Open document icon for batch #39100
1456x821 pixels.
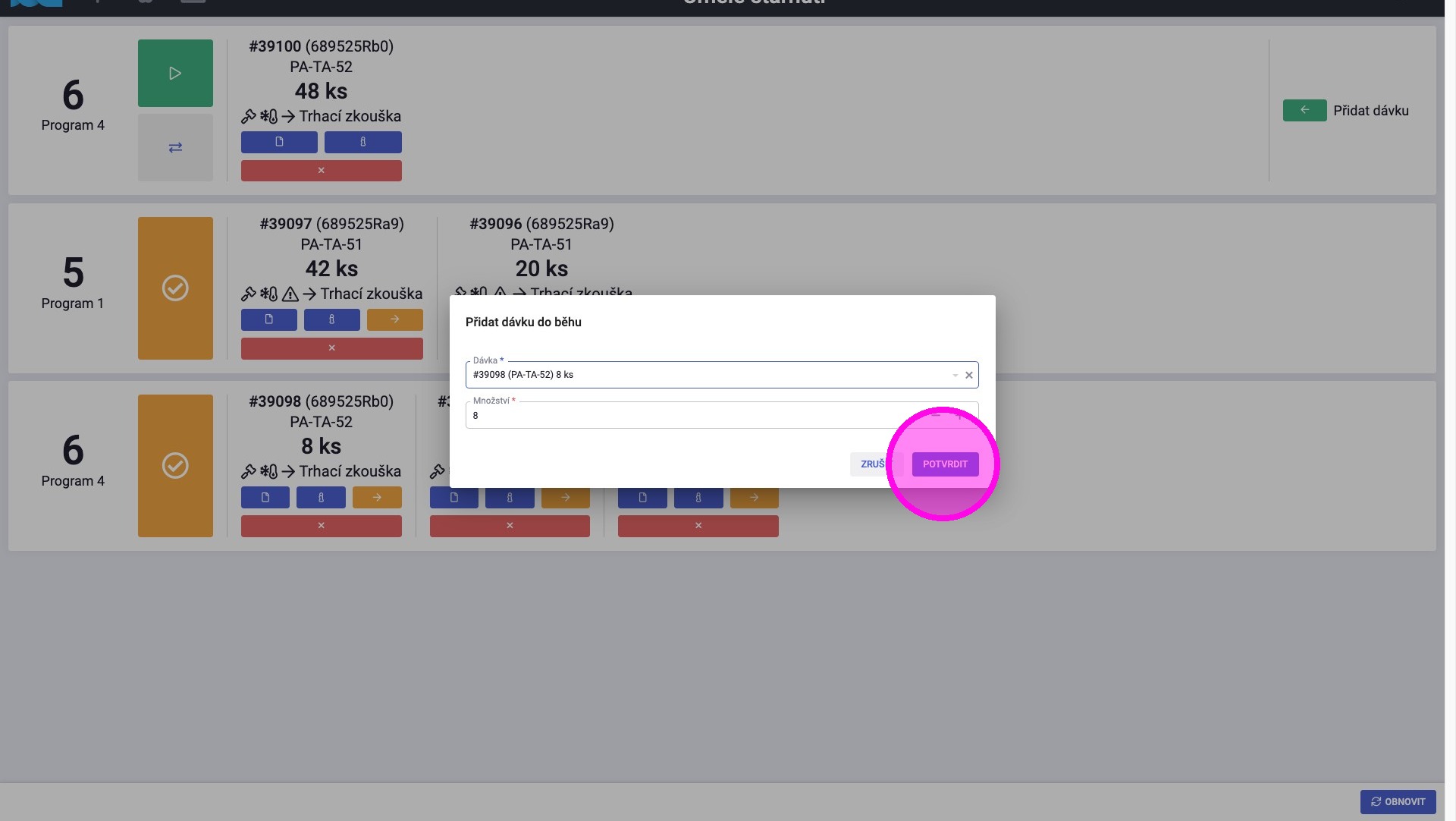[x=279, y=143]
